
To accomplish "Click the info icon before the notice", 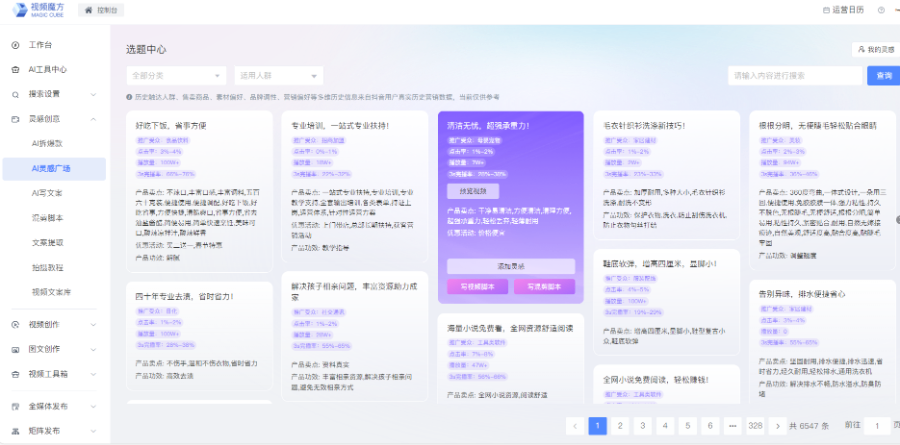I will point(129,97).
